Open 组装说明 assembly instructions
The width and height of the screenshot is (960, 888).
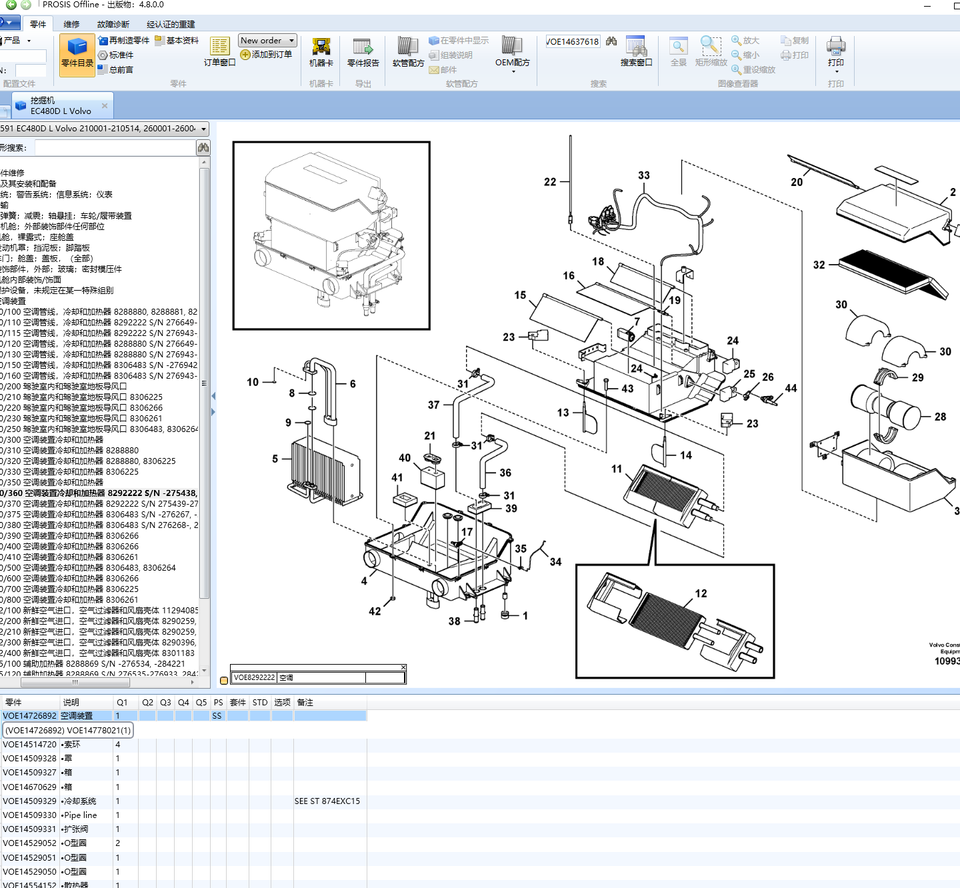(x=451, y=55)
